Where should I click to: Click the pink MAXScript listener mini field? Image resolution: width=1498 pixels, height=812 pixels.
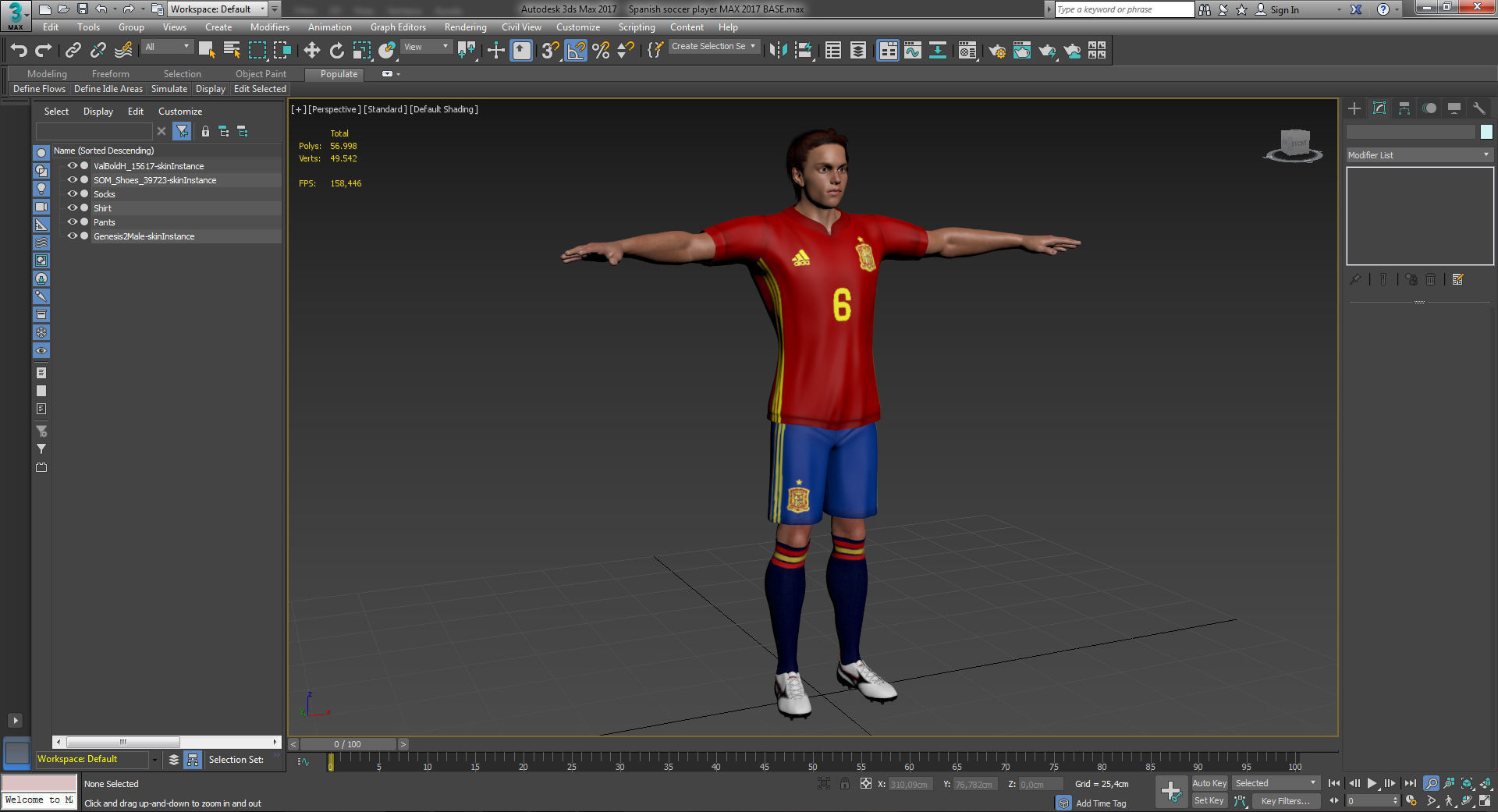(40, 783)
